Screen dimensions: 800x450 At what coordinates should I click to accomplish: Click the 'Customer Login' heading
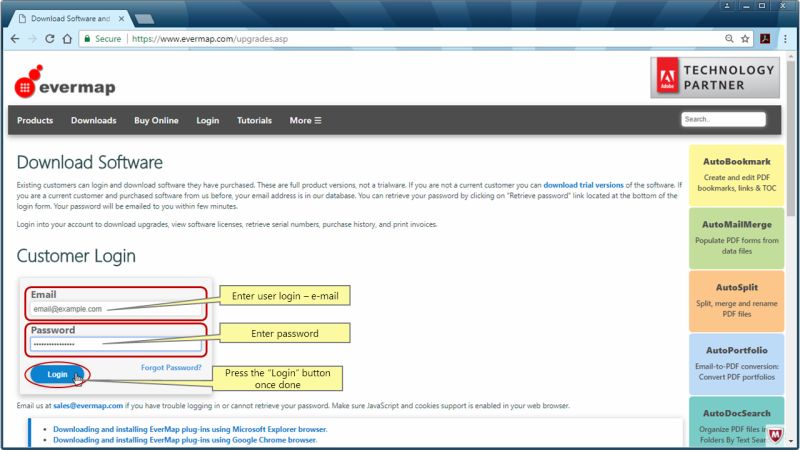pos(76,256)
